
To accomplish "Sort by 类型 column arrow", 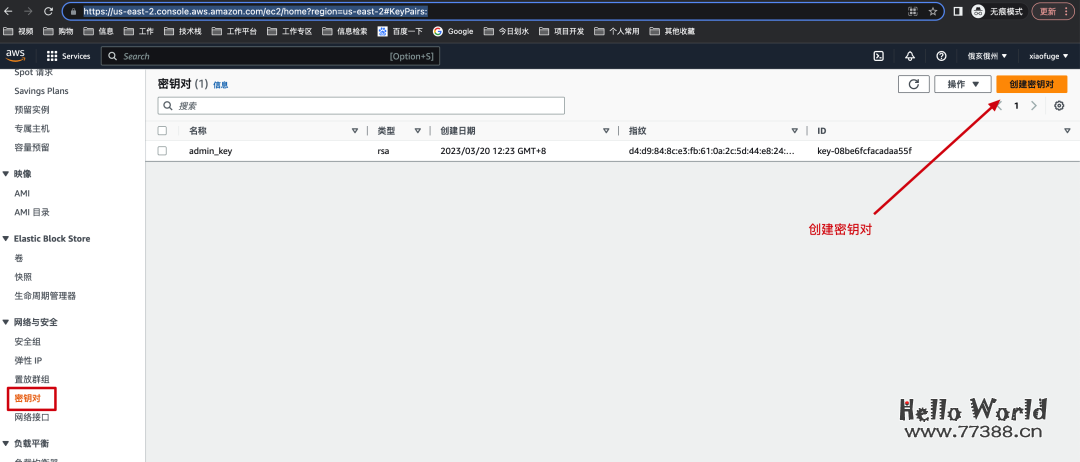I will tap(417, 131).
